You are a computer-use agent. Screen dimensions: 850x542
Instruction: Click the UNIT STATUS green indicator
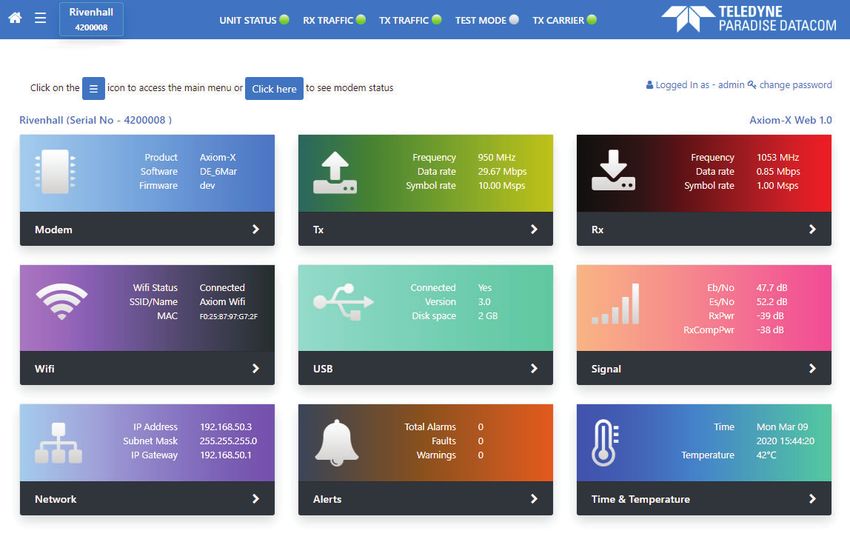284,20
